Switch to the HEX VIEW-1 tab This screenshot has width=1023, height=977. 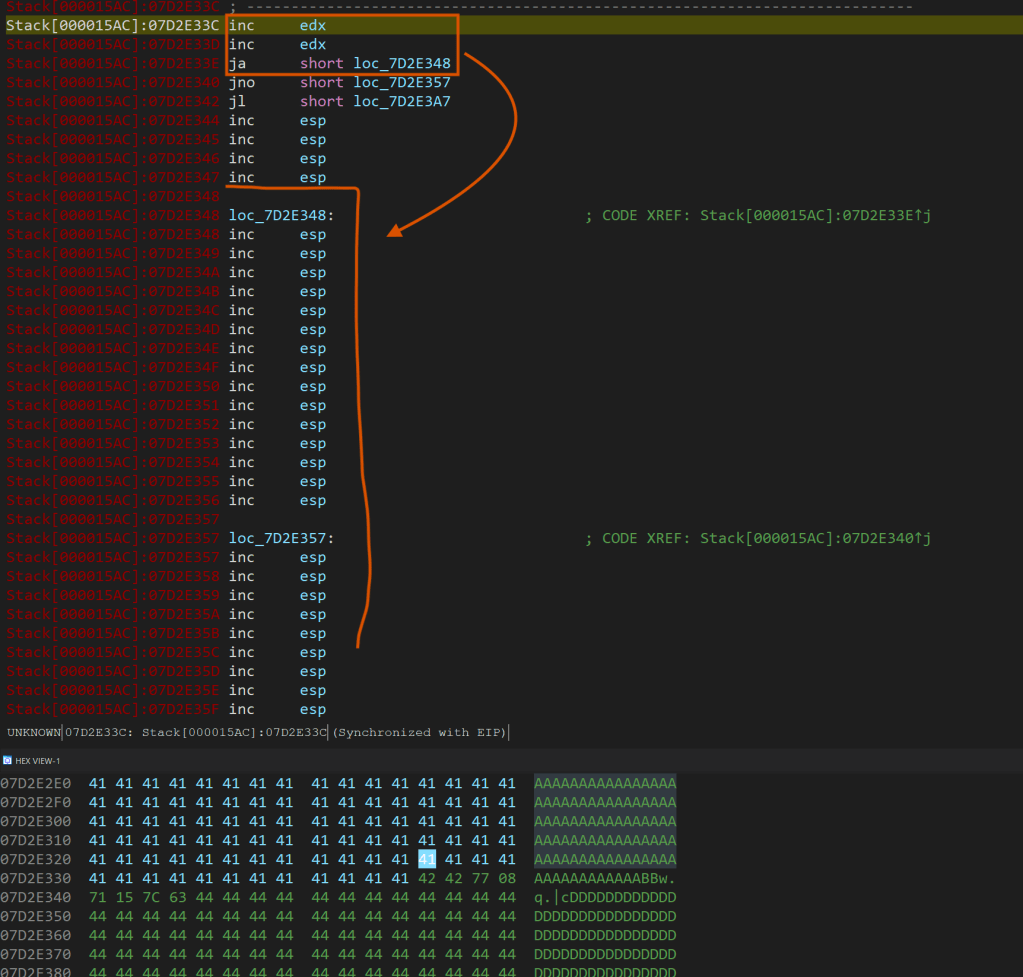click(x=37, y=761)
